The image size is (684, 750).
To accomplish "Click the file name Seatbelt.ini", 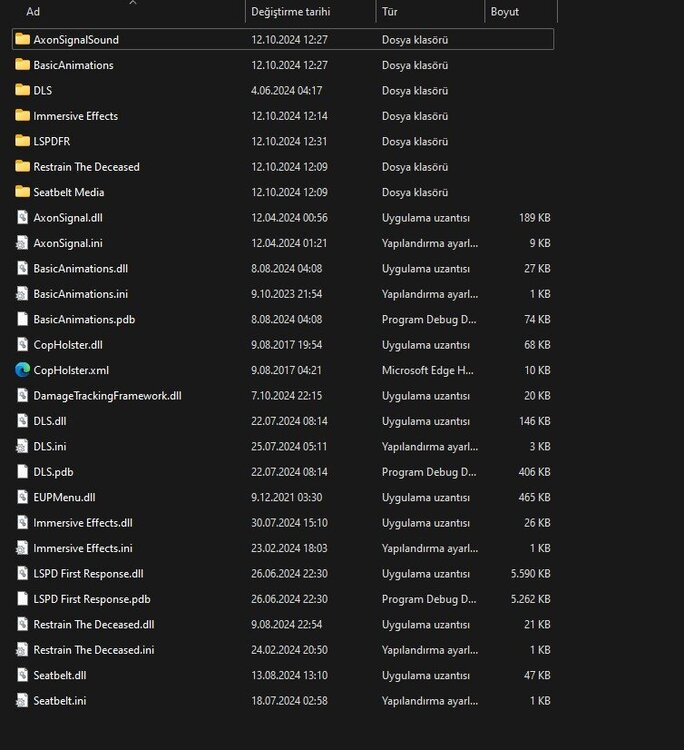I will click(x=60, y=701).
